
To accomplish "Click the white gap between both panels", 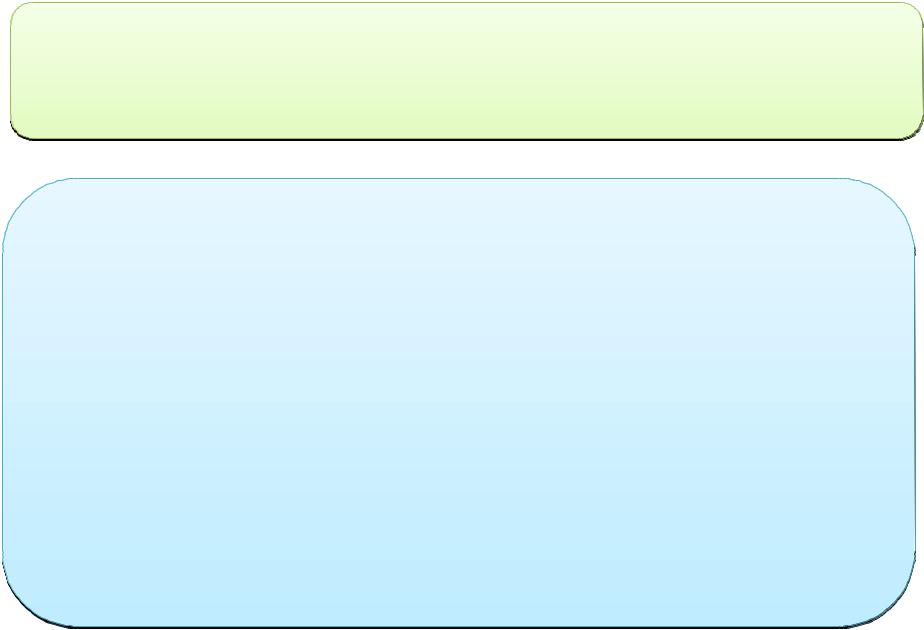I will click(x=462, y=159).
